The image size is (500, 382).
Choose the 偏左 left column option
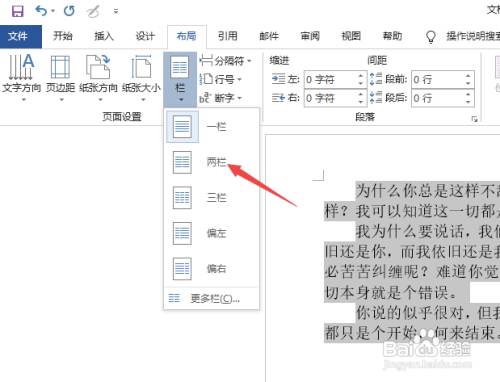pos(212,233)
